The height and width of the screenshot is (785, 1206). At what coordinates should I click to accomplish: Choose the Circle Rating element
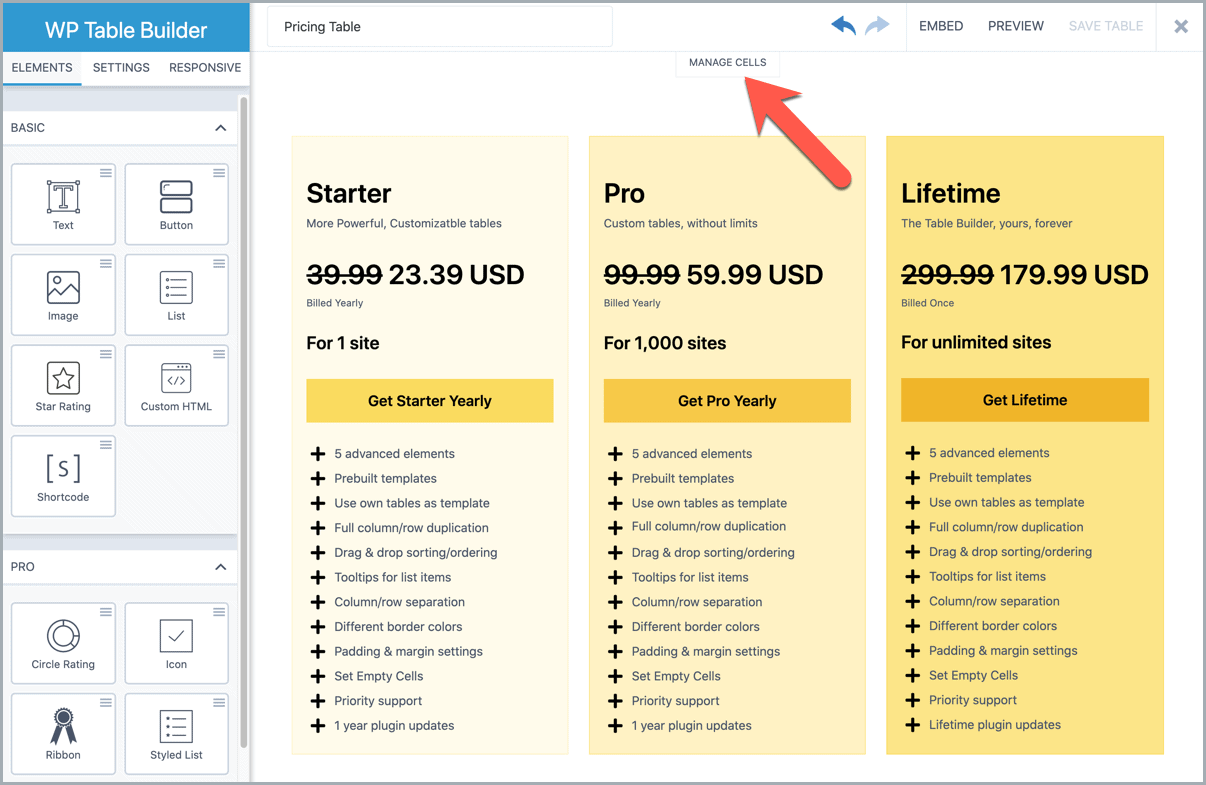pyautogui.click(x=63, y=642)
